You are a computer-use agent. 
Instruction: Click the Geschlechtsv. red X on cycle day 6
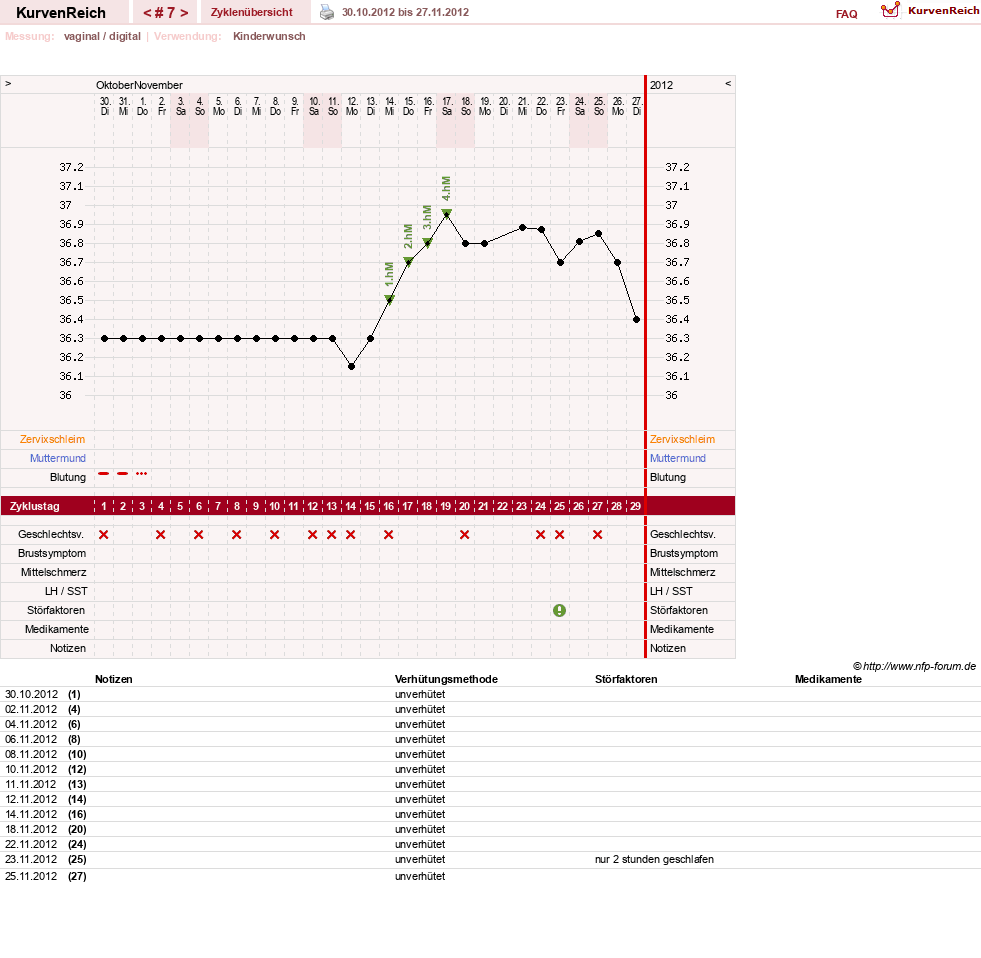click(199, 534)
